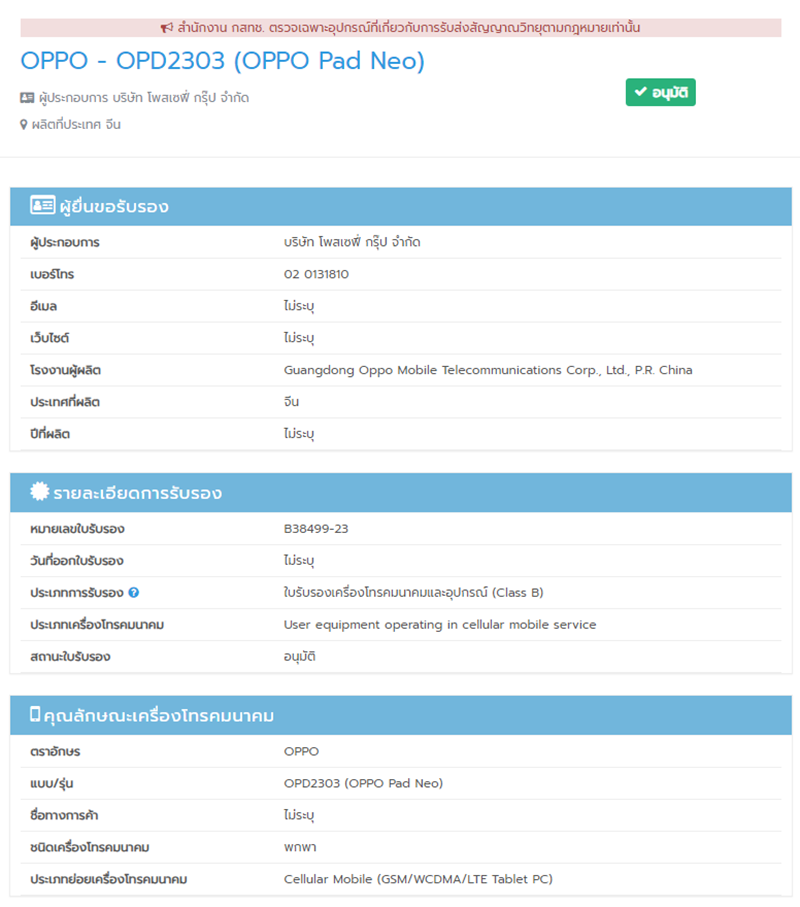
Task: Click the คุณลักษณะเครื่องโทรคมนาคม section header title
Action: click(159, 716)
